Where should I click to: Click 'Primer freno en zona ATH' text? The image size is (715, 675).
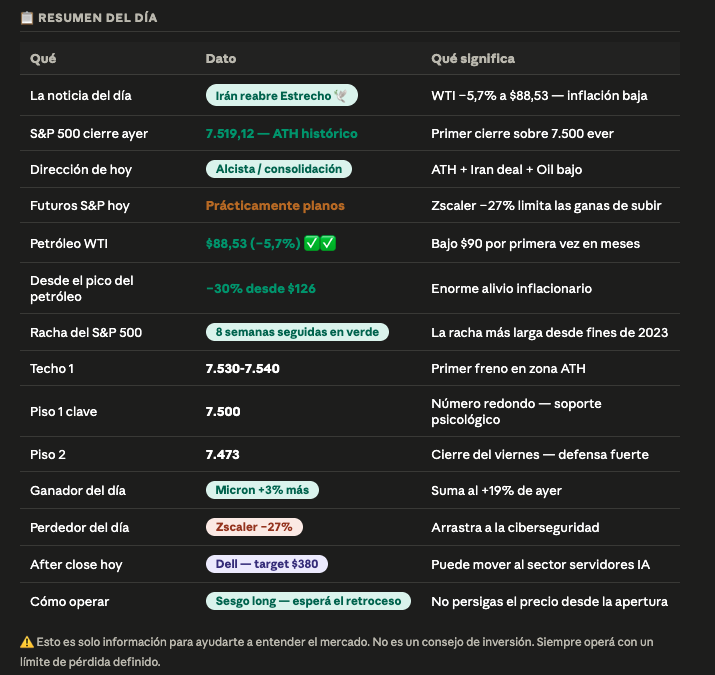point(508,369)
